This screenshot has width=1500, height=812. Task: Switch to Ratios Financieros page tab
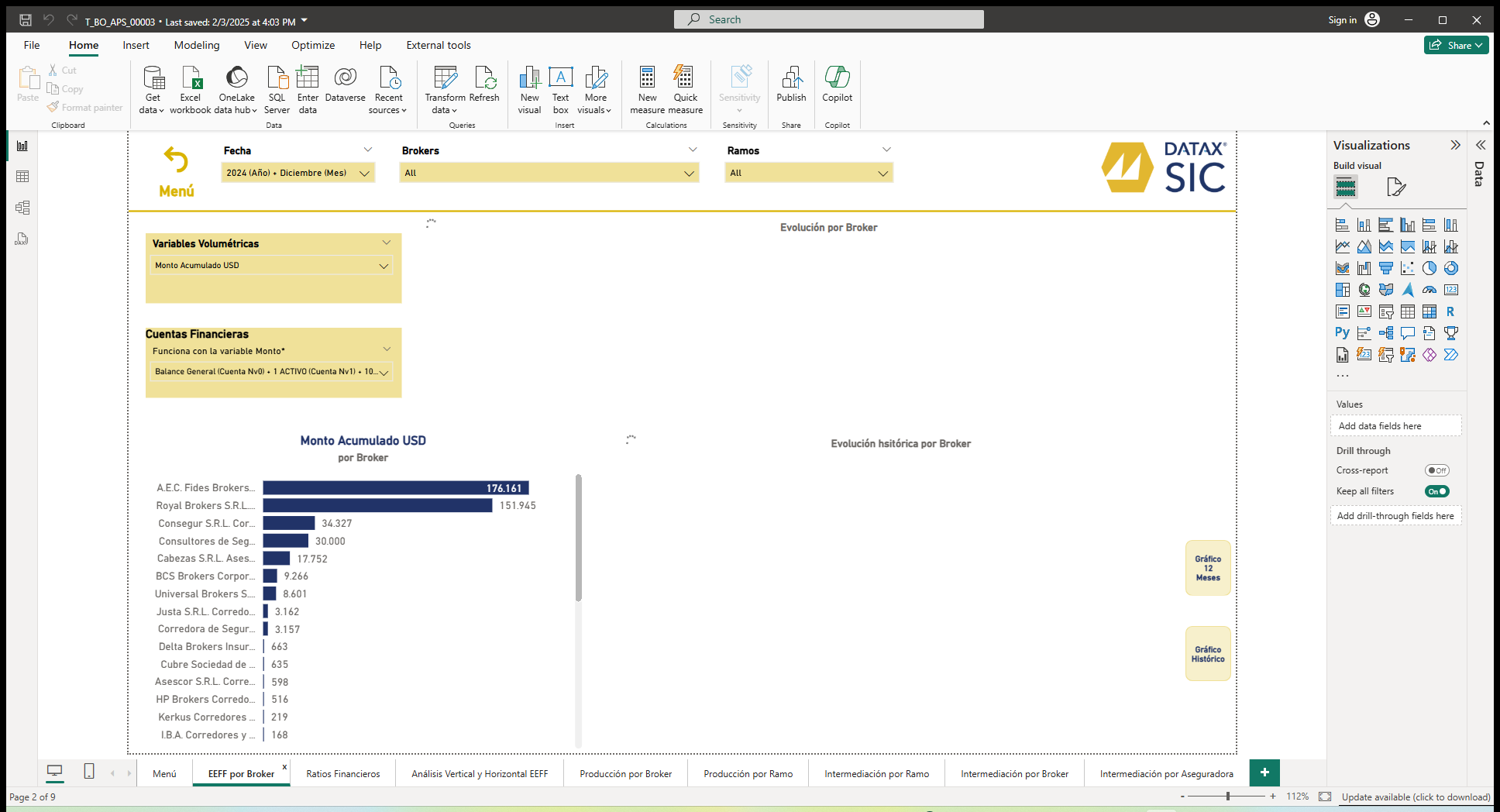coord(342,774)
